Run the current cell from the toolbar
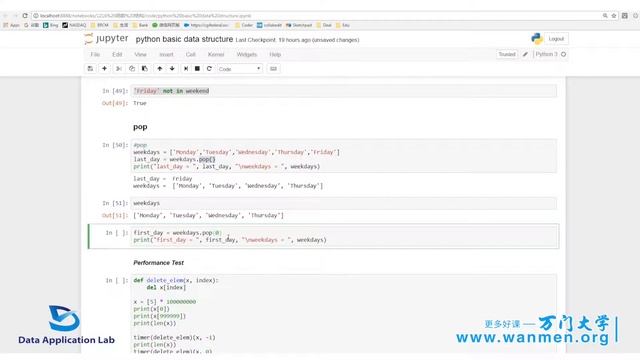 click(x=186, y=69)
